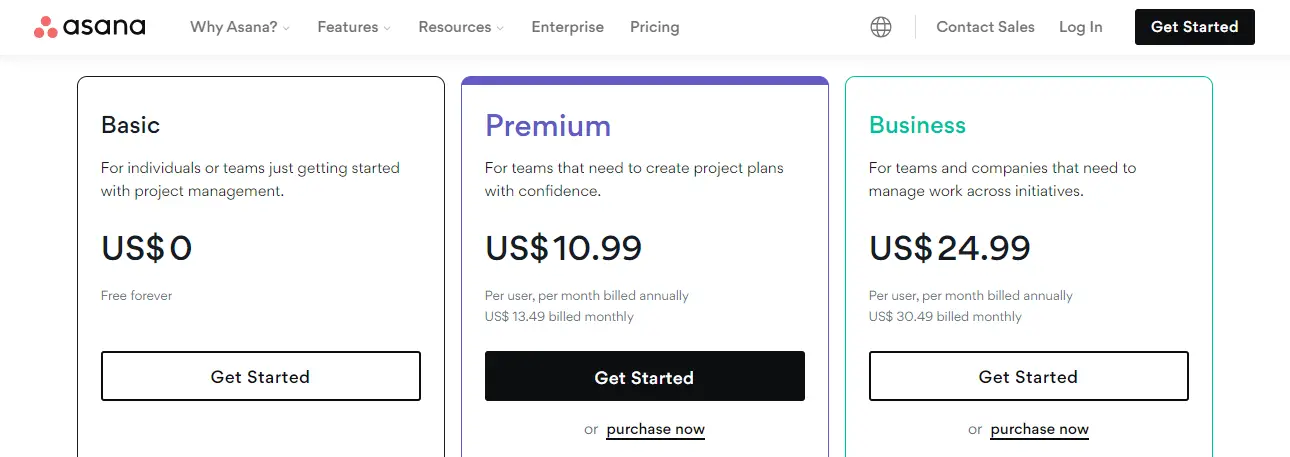Image resolution: width=1290 pixels, height=457 pixels.
Task: Expand the Features dropdown menu
Action: (354, 27)
